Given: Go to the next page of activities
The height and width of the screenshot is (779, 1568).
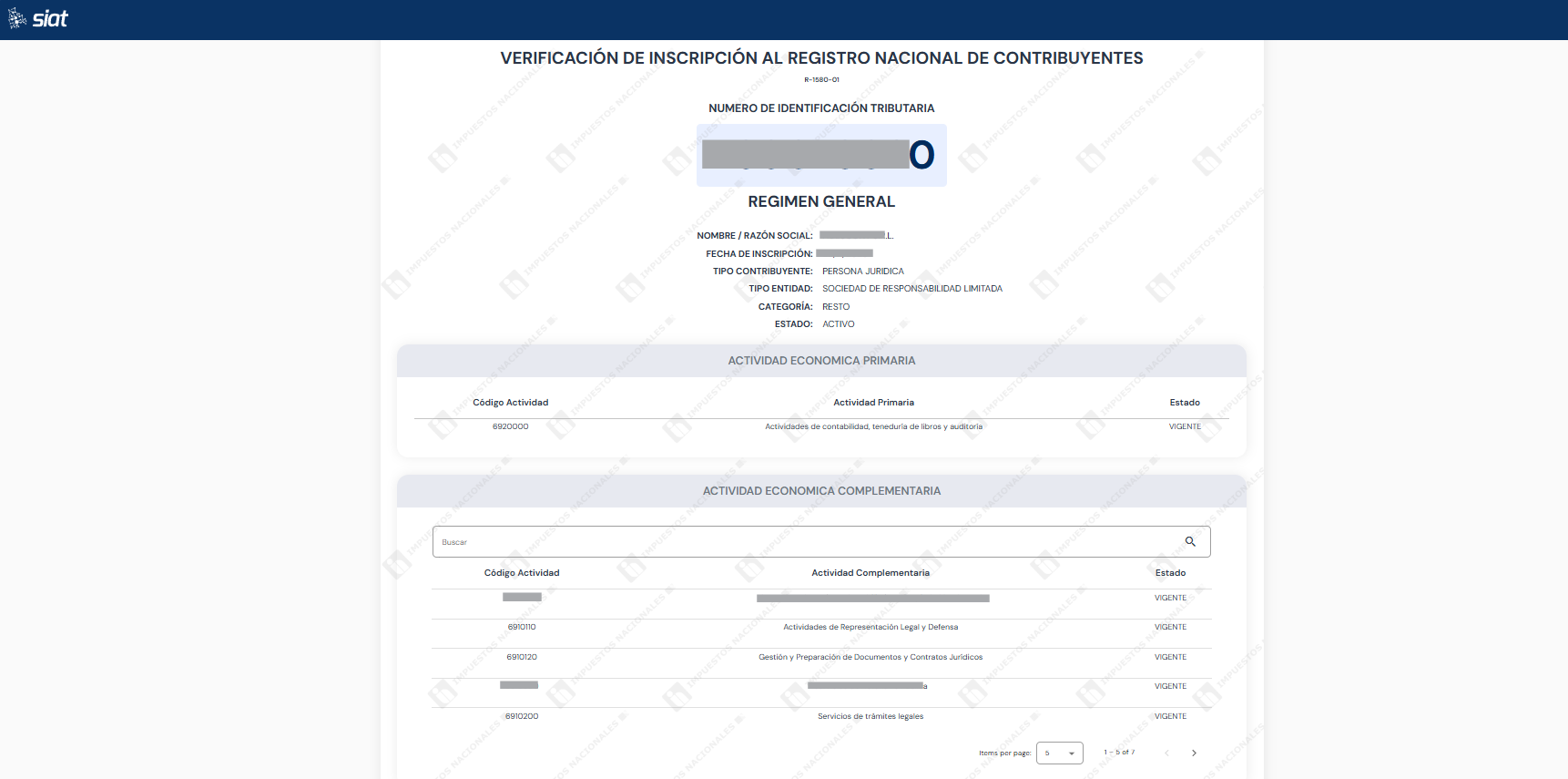Looking at the screenshot, I should (1194, 753).
